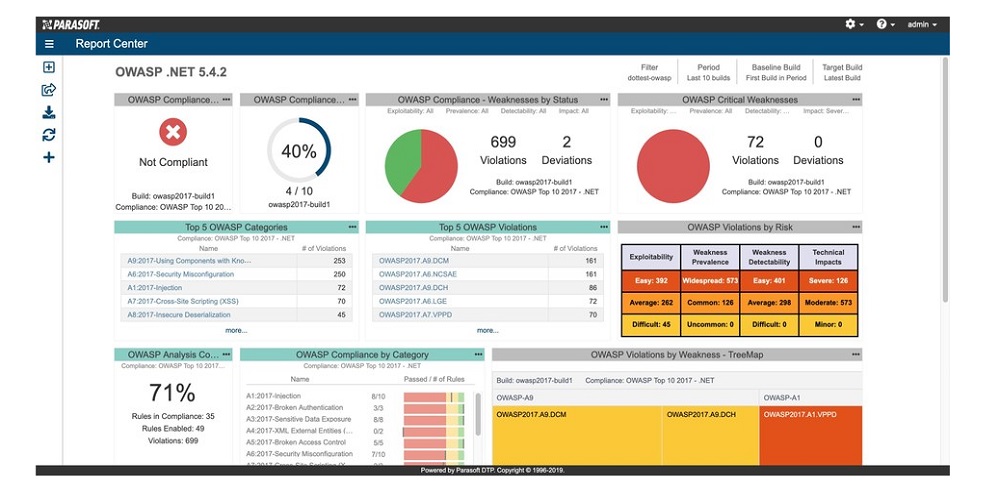The height and width of the screenshot is (500, 1000).
Task: Open options menu of OWASP Analysis widget
Action: (x=226, y=355)
